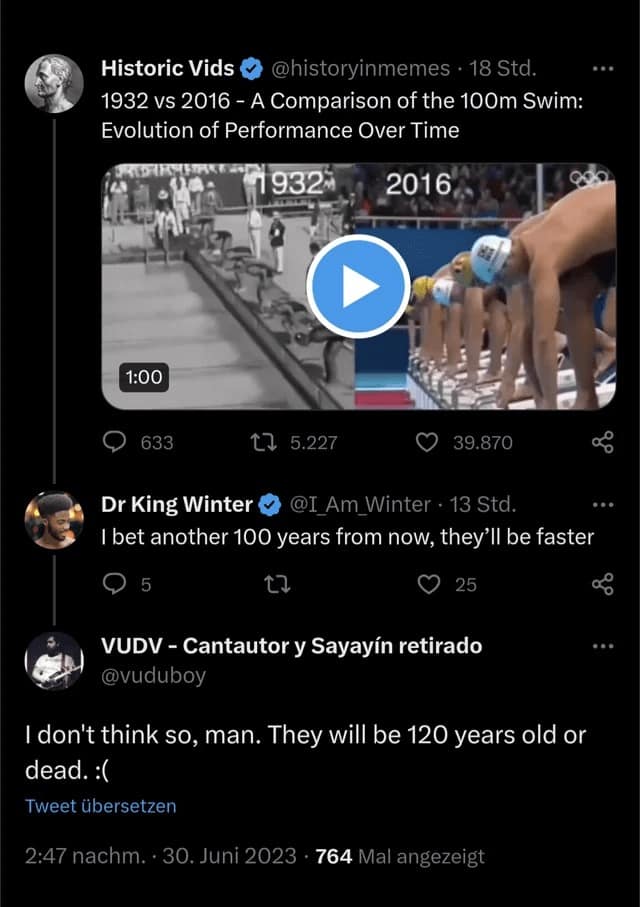Like Dr King Winter's reply

pyautogui.click(x=429, y=584)
